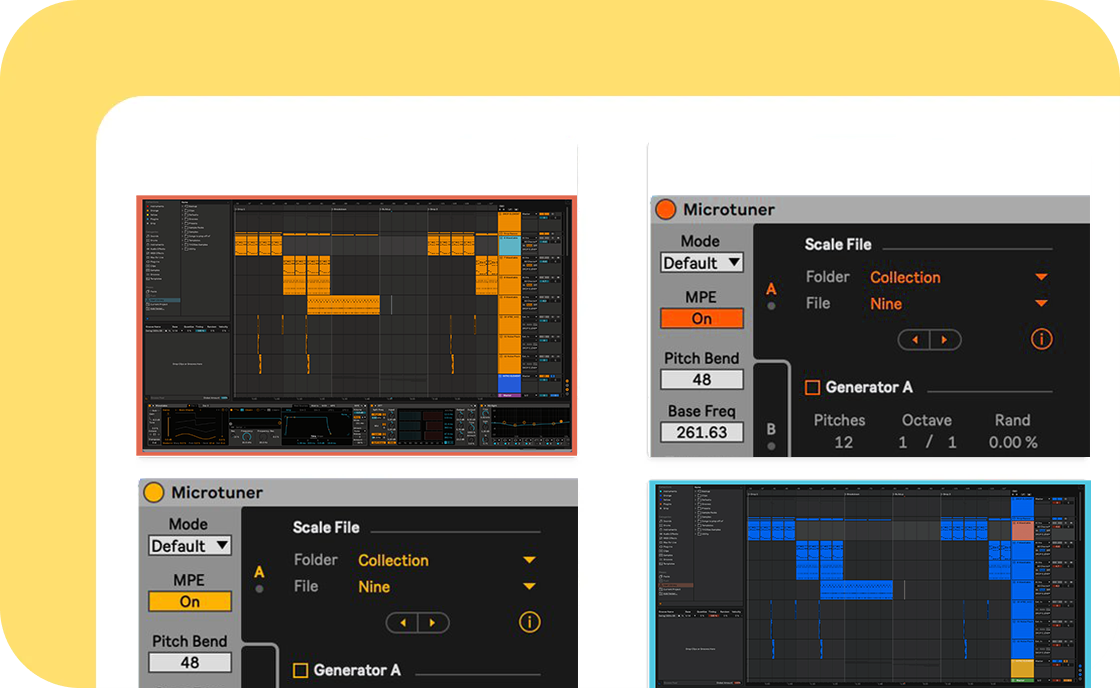Click yellow 'Collection' folder name text

(x=393, y=560)
